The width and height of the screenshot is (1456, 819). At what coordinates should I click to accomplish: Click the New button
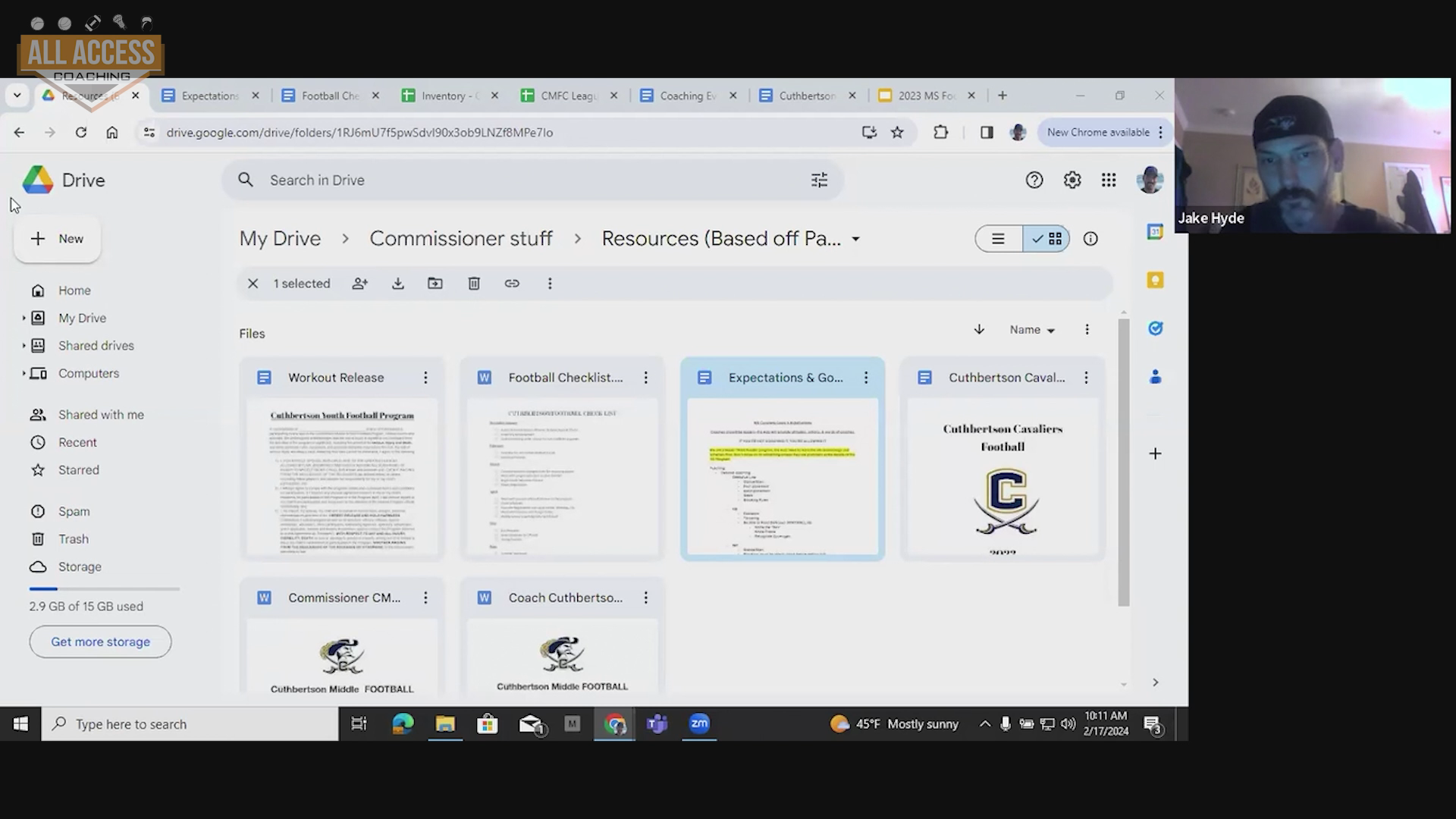pyautogui.click(x=57, y=239)
